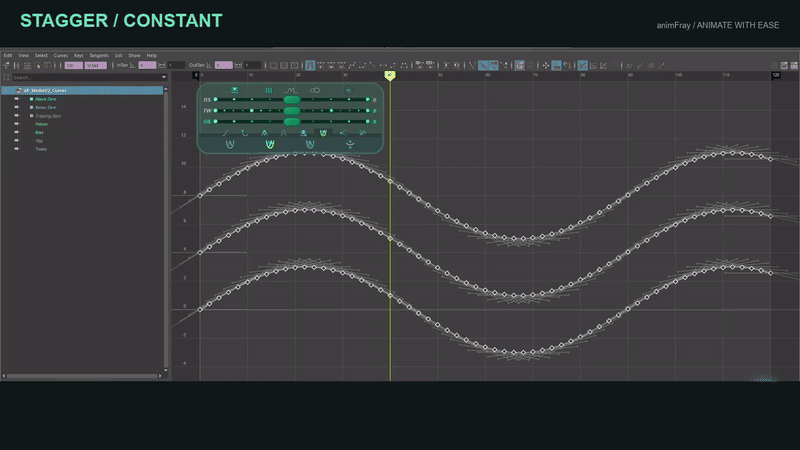Click the vertical bars icon in animFray panel
800x450 pixels.
pyautogui.click(x=268, y=90)
